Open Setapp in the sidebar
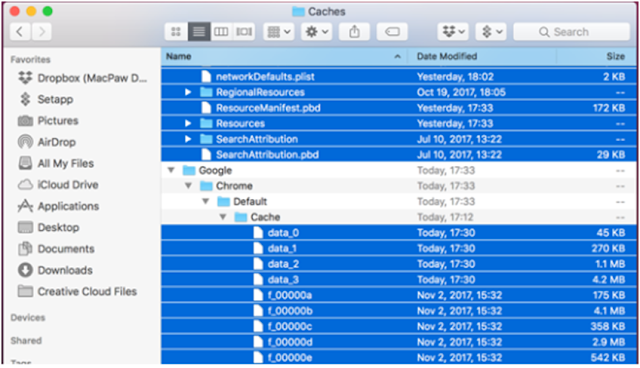Viewport: 640px width, 368px height. click(x=46, y=99)
